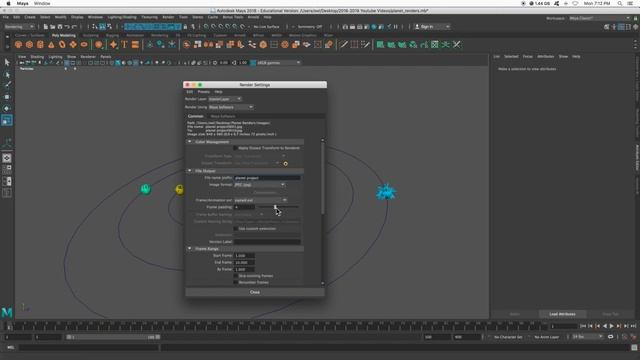Toggle the lock selection icon
Viewport: 640px width, 360px height.
coord(185,27)
